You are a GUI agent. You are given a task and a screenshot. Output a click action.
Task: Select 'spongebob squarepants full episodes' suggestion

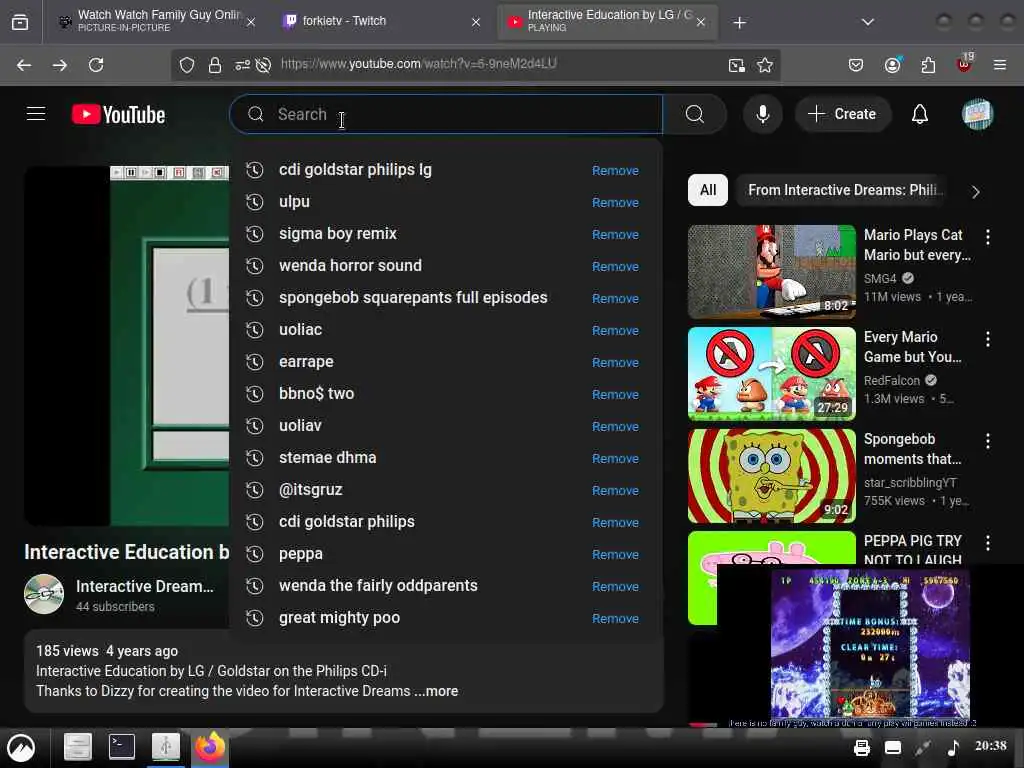point(446,298)
